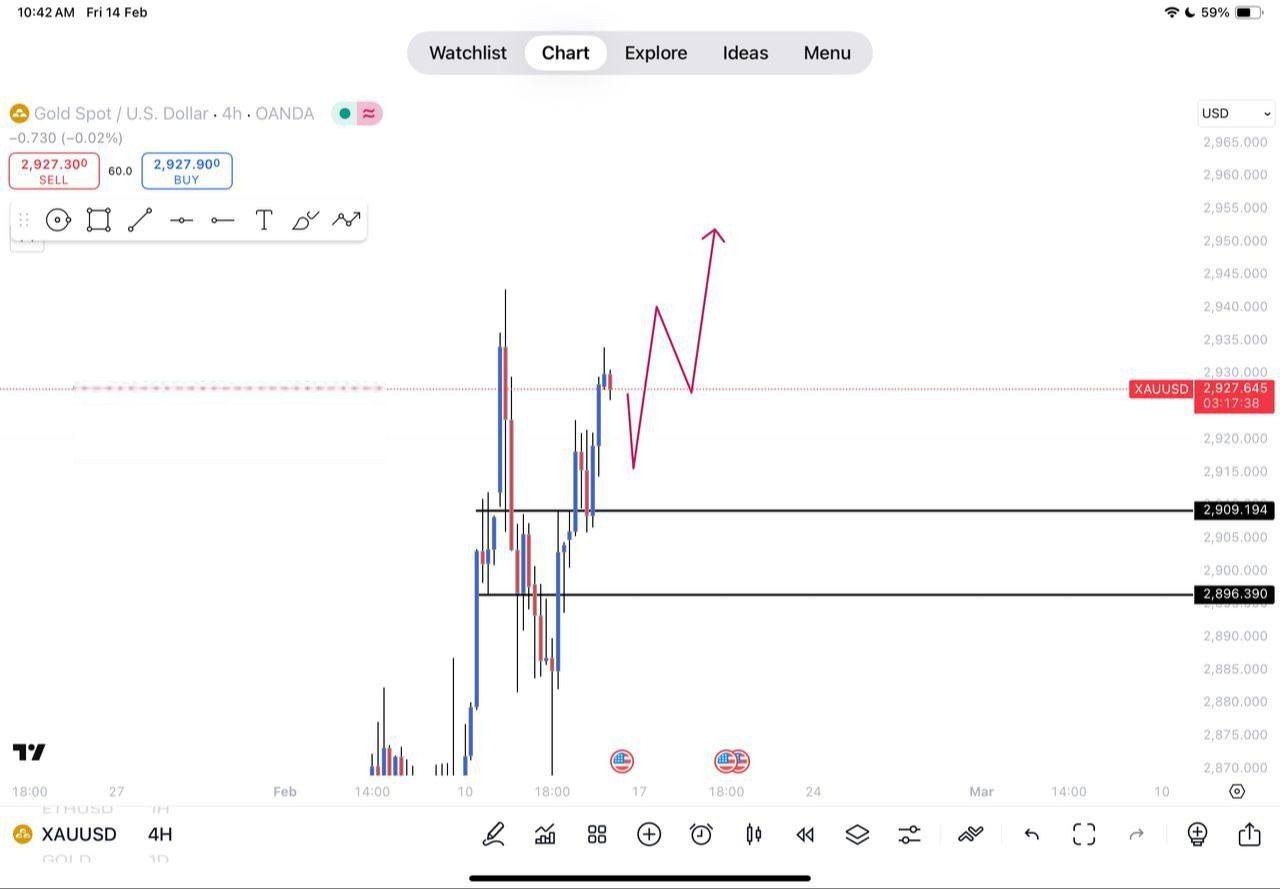Tap the SELL 2,927.30 button
Viewport: 1280px width, 889px height.
tap(54, 171)
